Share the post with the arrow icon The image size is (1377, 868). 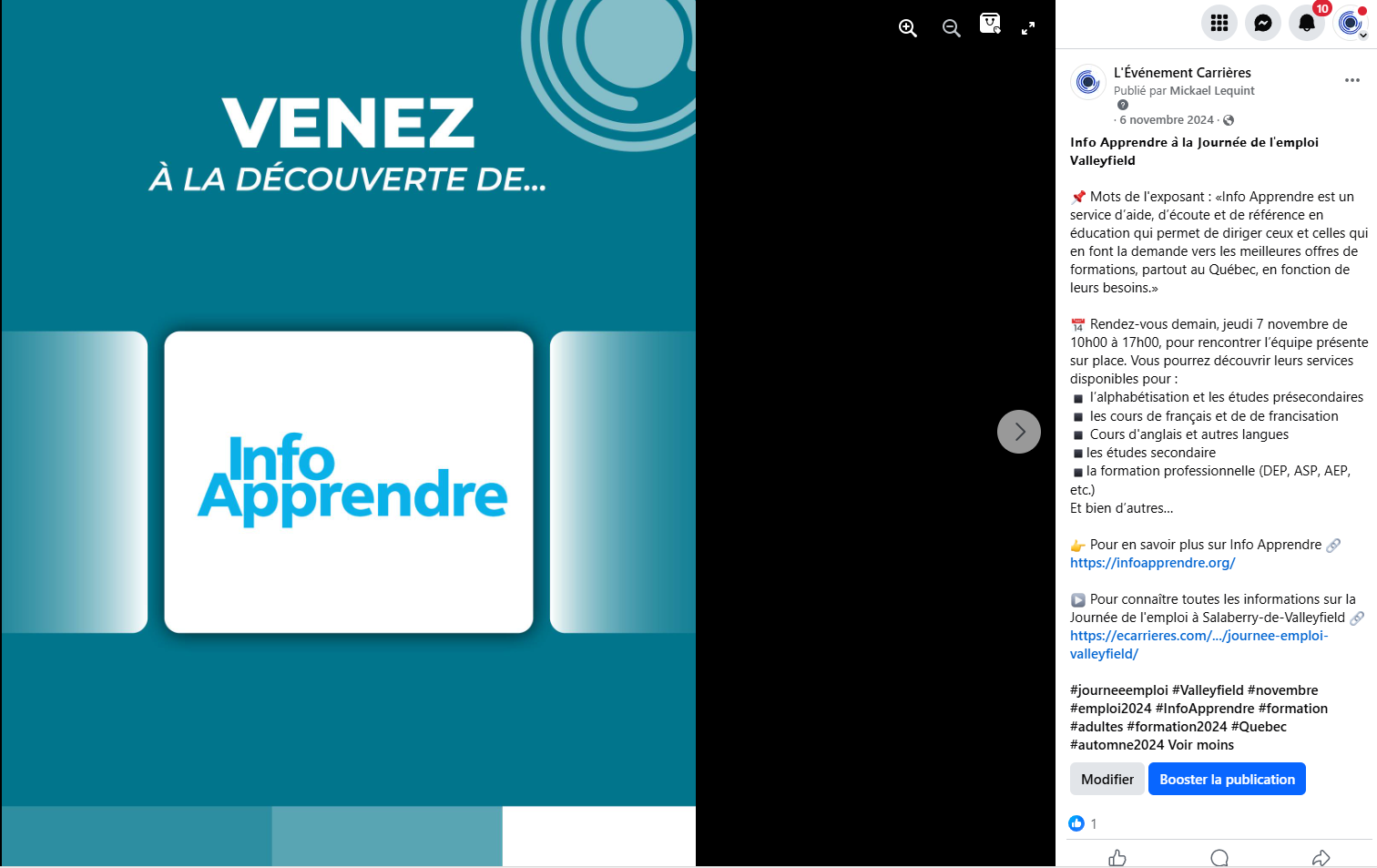pos(1321,857)
